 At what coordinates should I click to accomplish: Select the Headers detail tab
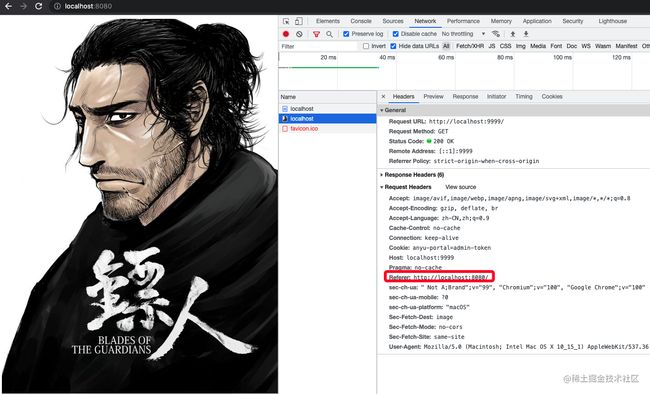403,96
